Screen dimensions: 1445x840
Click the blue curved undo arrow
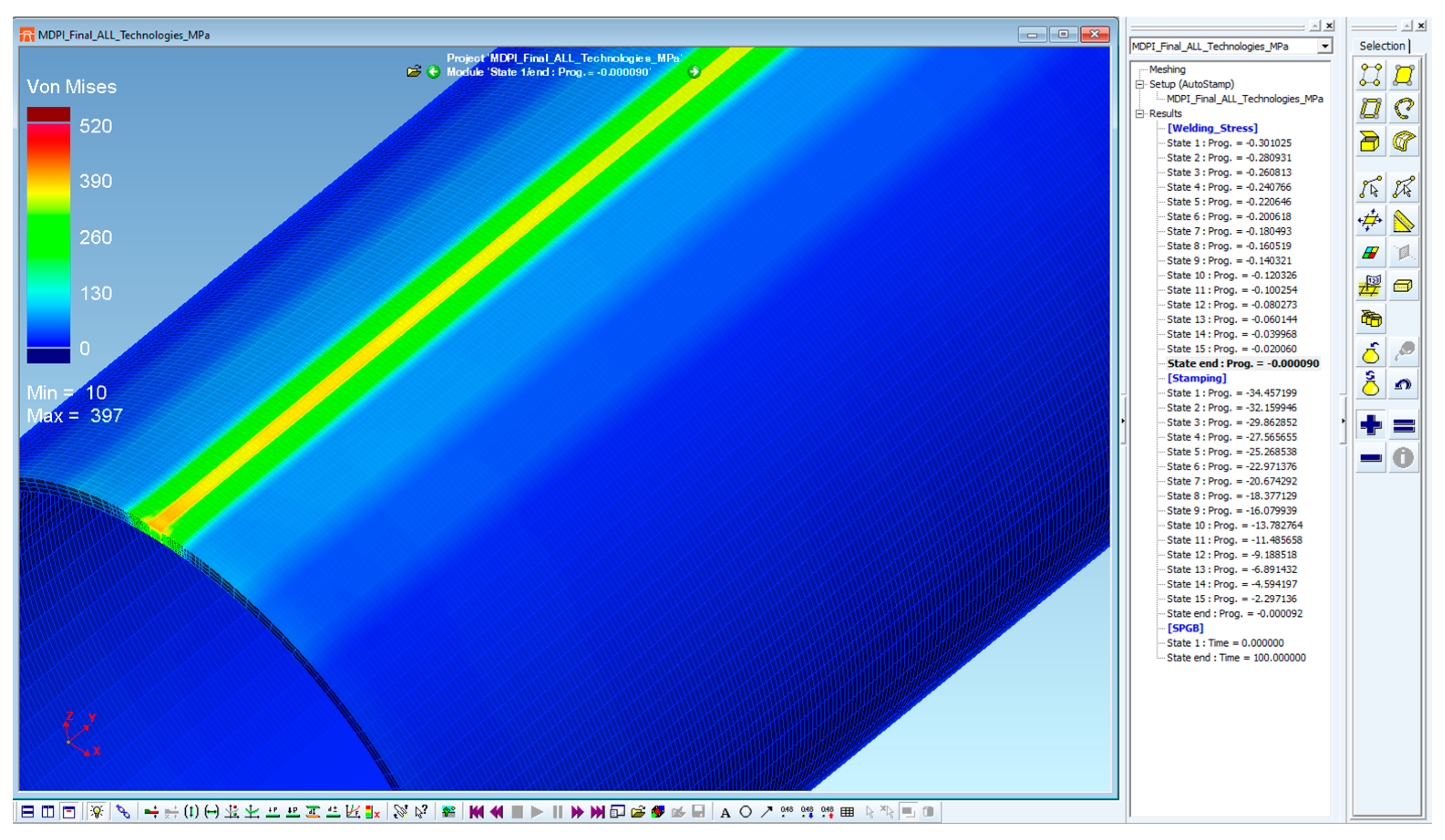click(1403, 384)
